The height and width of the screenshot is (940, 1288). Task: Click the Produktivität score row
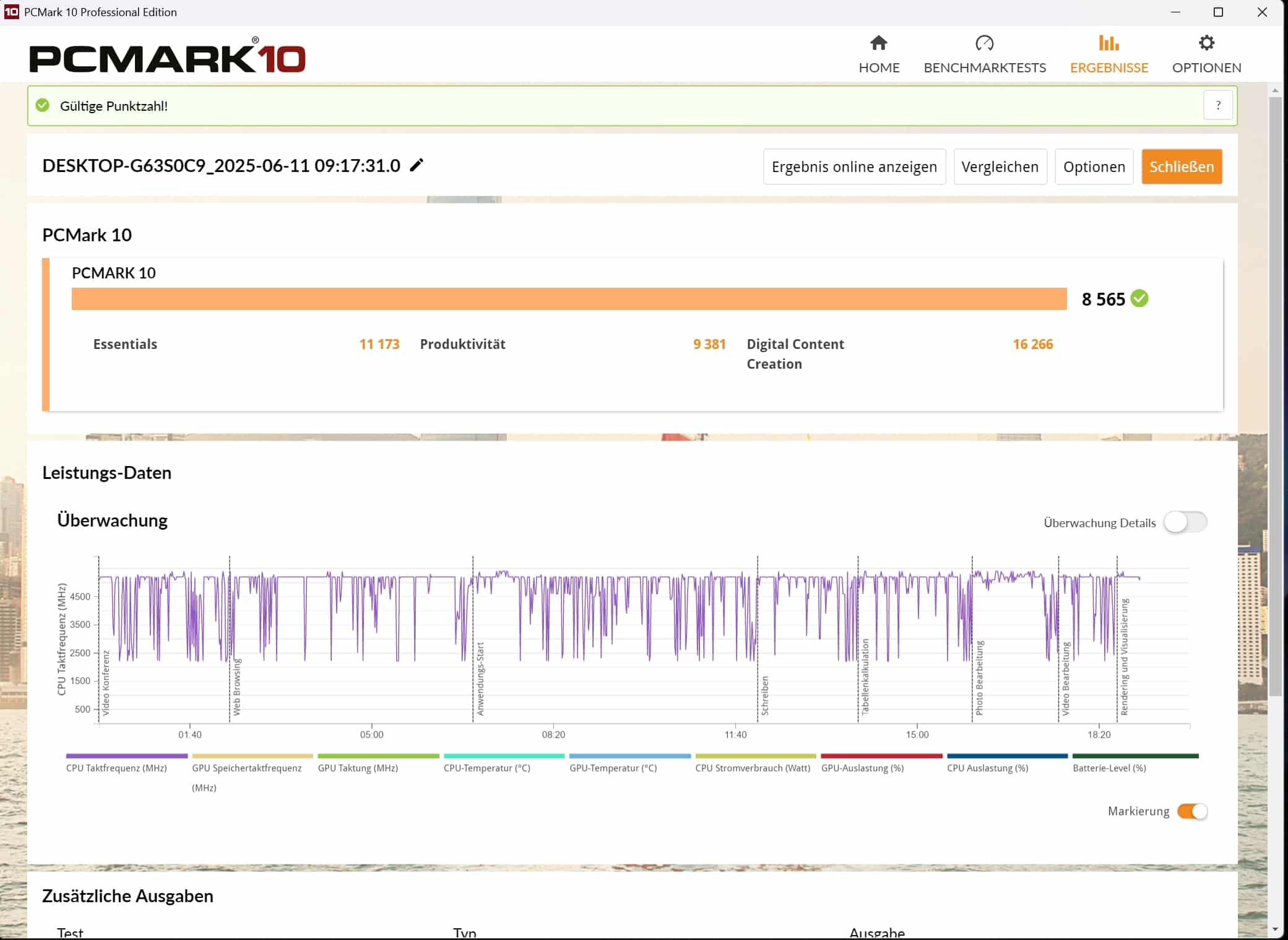pos(572,344)
